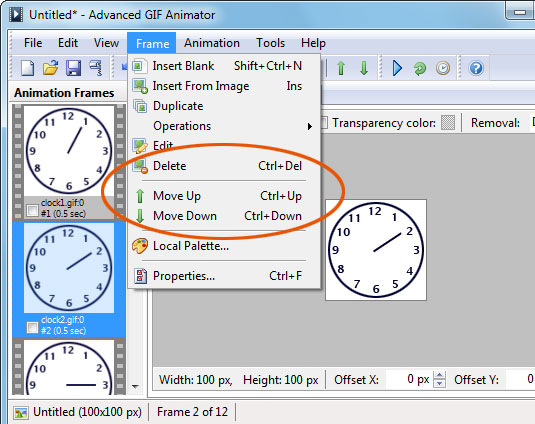Click the clock frame delay icon

(x=443, y=68)
